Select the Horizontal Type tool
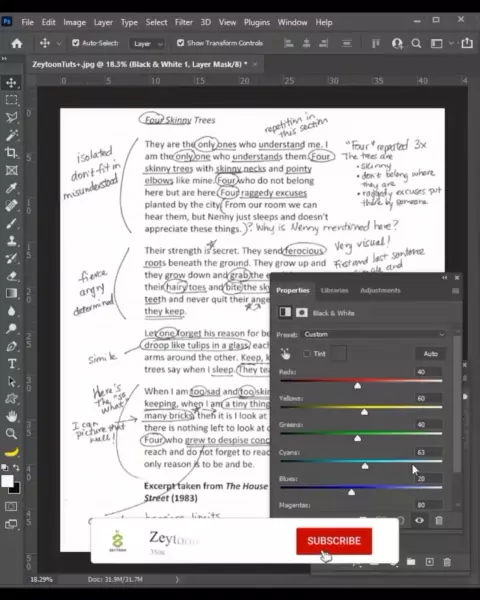The width and height of the screenshot is (480, 600). coord(11,364)
